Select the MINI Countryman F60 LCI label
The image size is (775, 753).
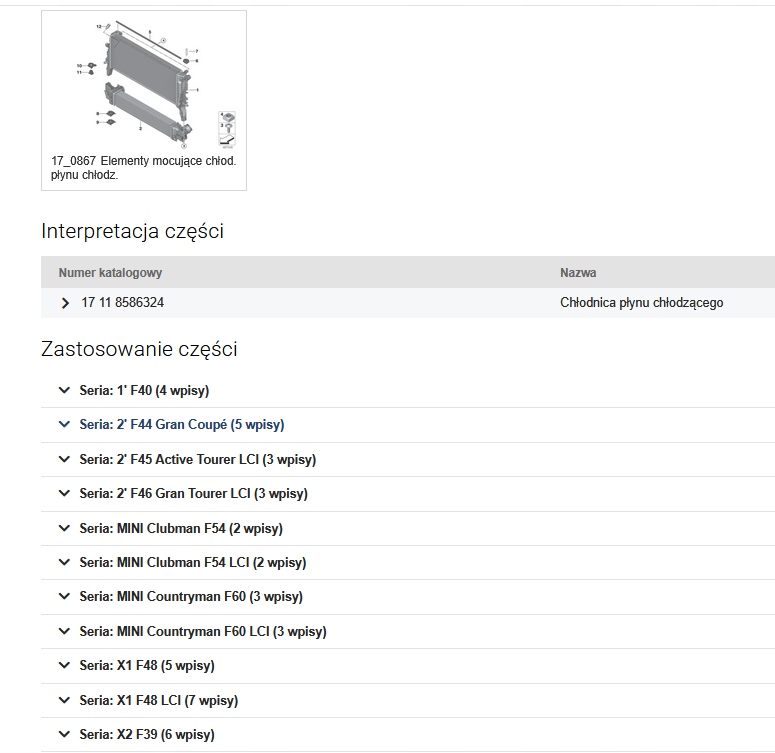click(203, 632)
